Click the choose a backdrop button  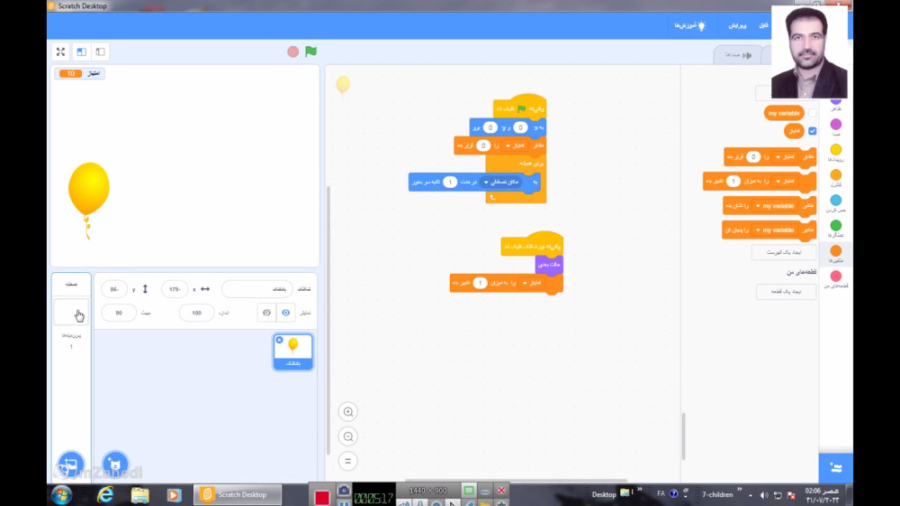71,464
